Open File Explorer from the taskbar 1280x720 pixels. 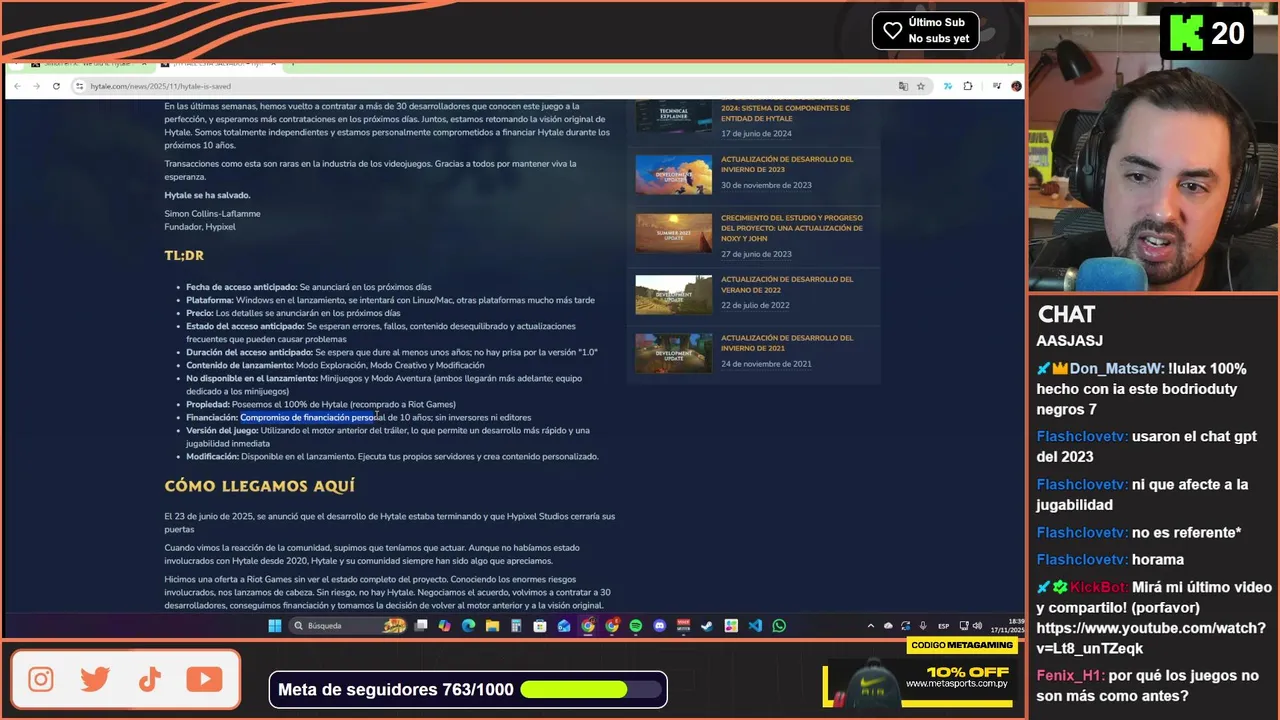pos(492,626)
